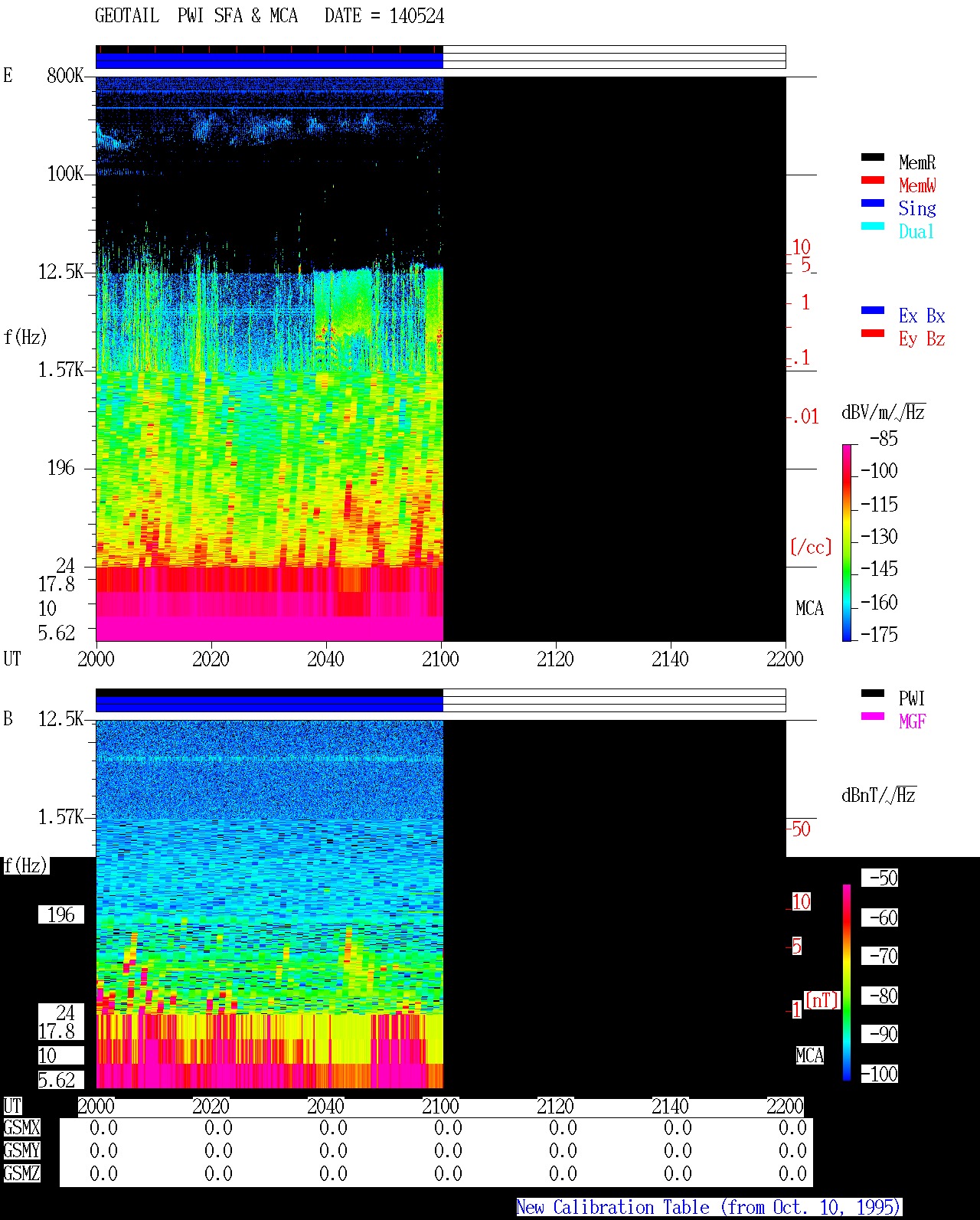Image resolution: width=980 pixels, height=1220 pixels.
Task: Click the dBV/m/√Hz unit label
Action: click(x=884, y=412)
